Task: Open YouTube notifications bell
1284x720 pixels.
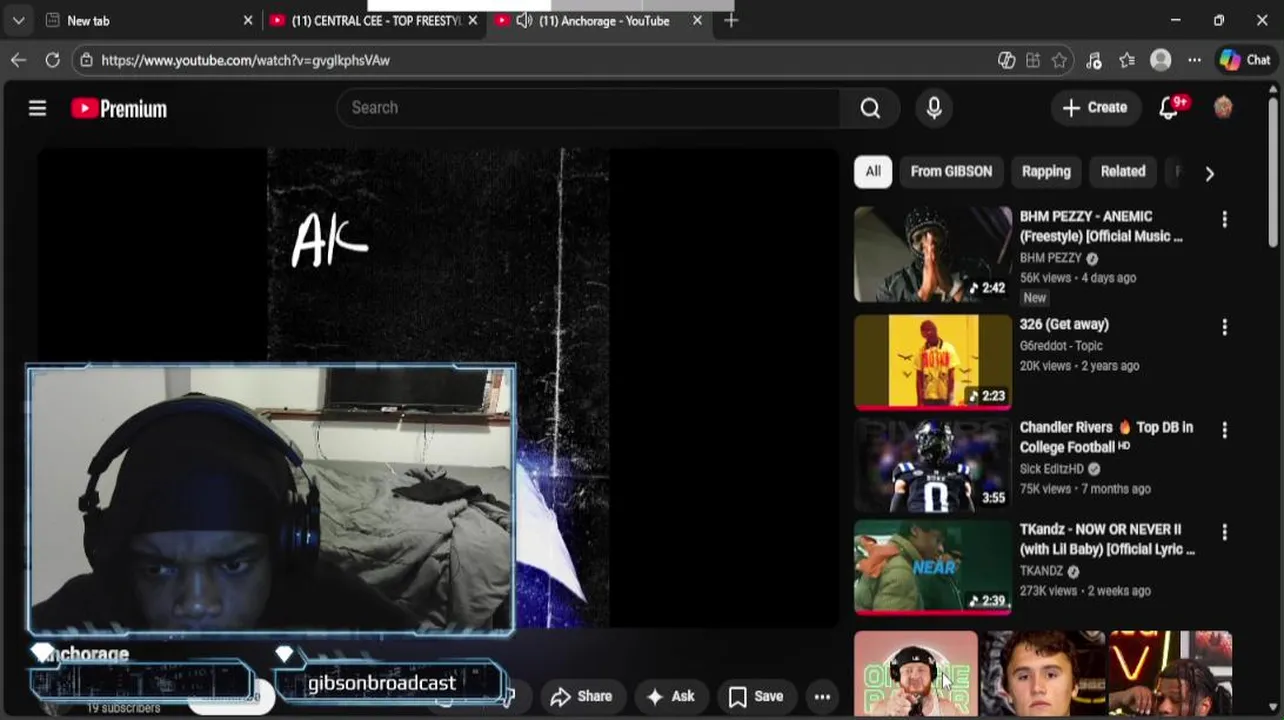Action: [1168, 108]
